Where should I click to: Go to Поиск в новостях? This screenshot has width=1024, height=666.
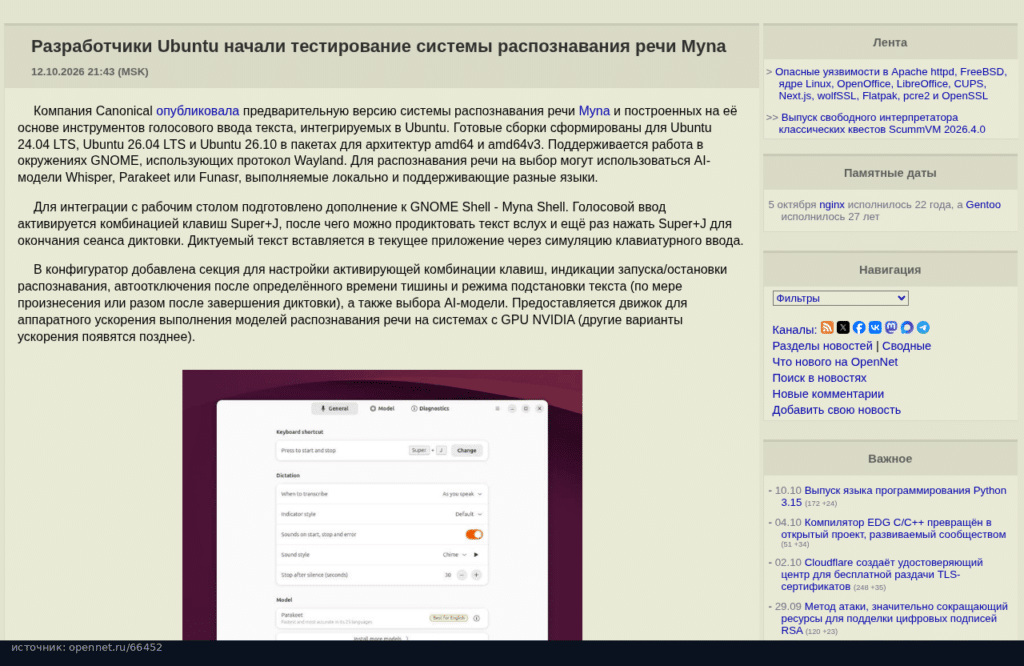819,378
